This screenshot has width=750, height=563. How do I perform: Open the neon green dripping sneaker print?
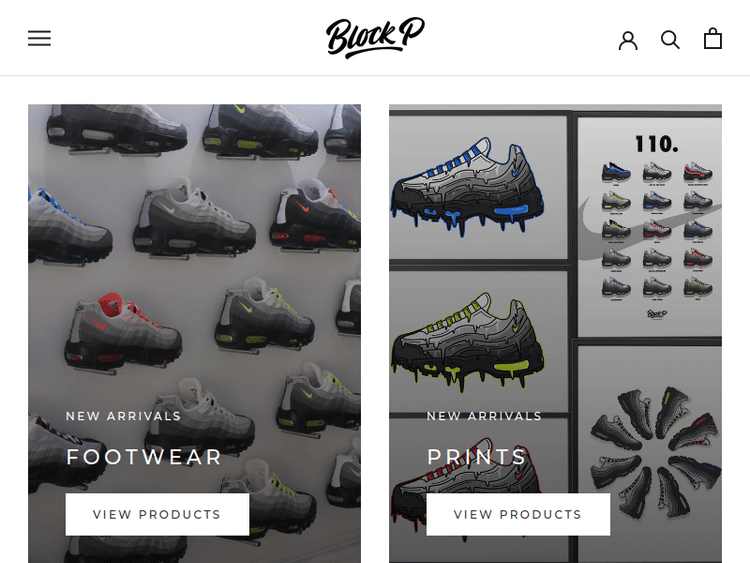[478, 342]
